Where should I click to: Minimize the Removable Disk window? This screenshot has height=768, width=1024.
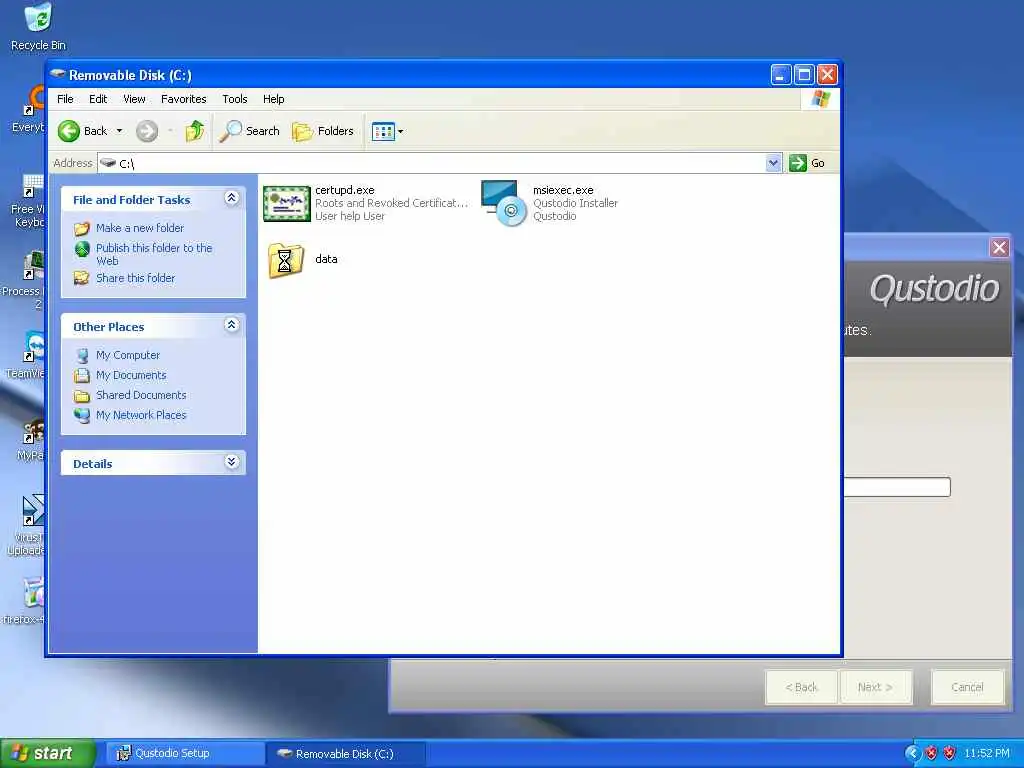point(780,75)
